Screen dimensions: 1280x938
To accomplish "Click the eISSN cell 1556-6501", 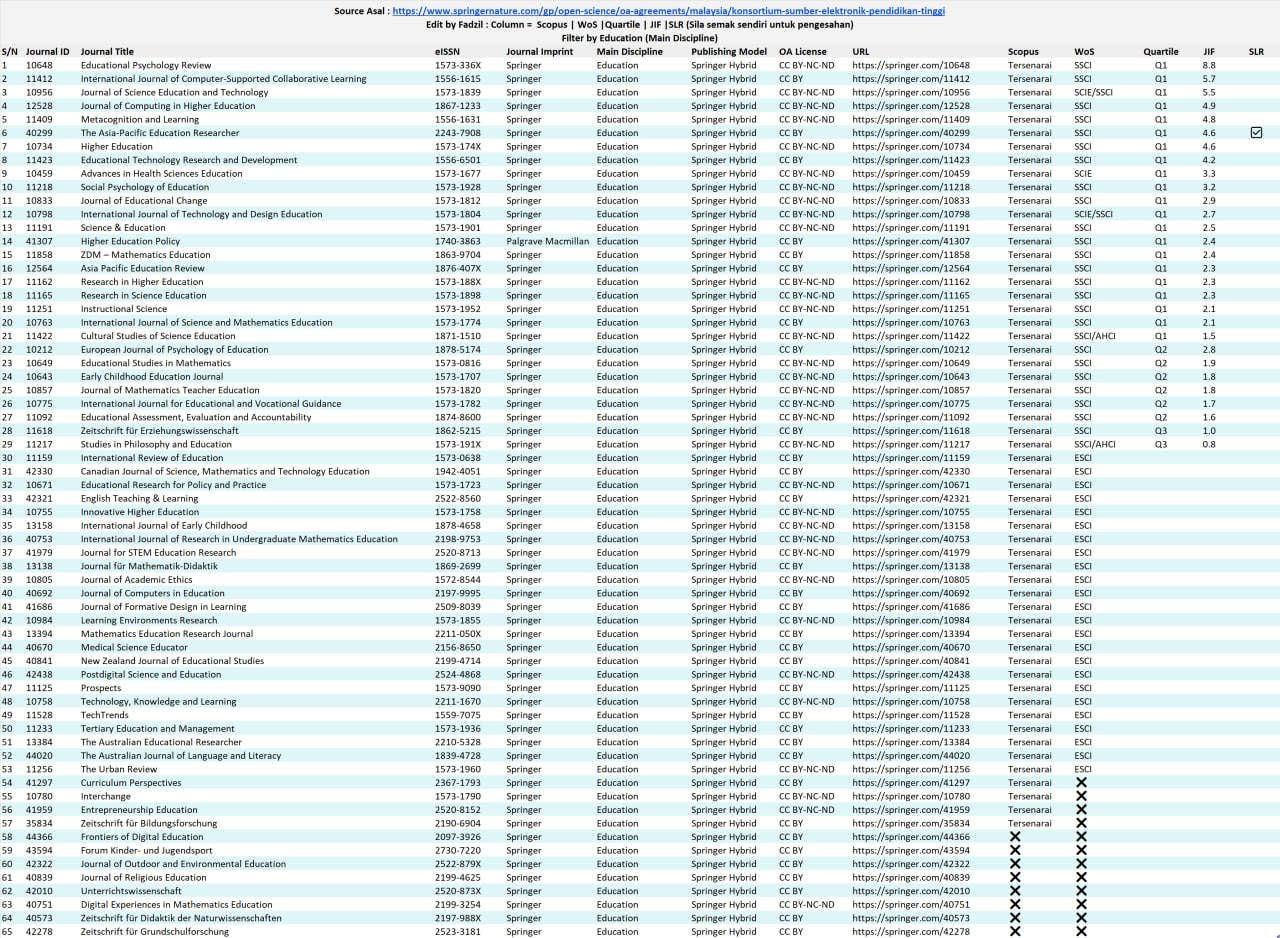I will 458,160.
